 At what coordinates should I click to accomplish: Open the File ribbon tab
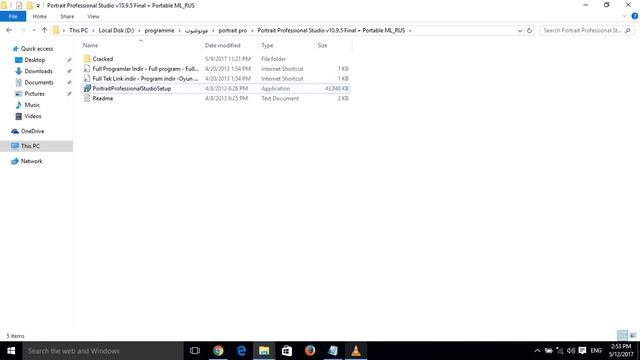click(13, 16)
